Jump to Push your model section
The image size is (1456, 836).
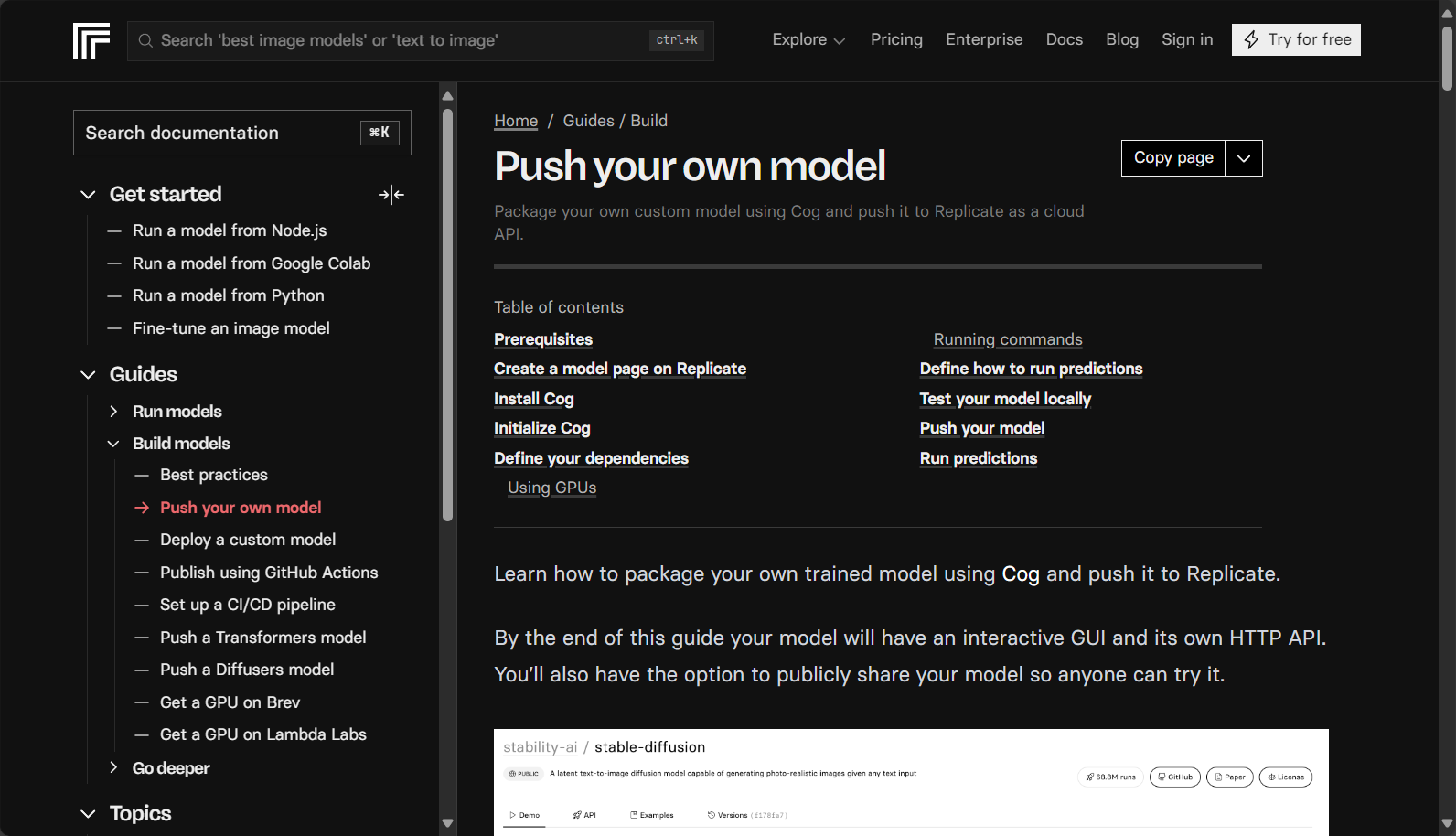coord(982,428)
